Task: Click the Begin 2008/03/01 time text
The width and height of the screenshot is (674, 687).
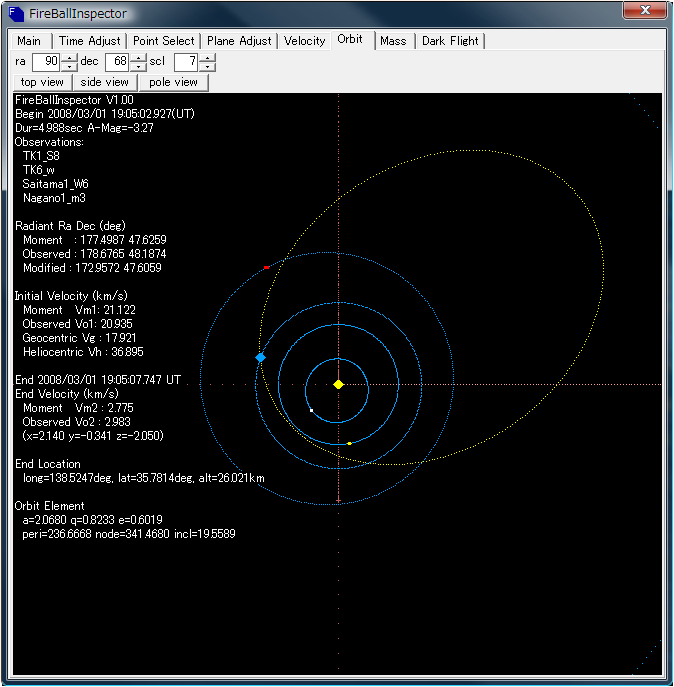Action: click(x=105, y=114)
